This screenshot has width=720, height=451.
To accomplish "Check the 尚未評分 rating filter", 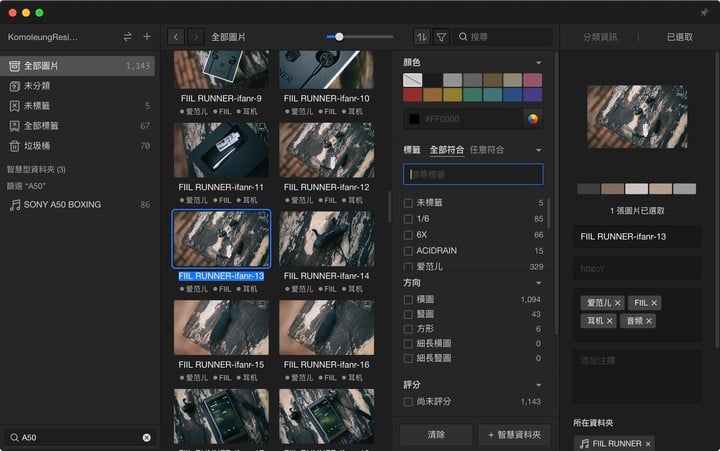I will pyautogui.click(x=408, y=402).
